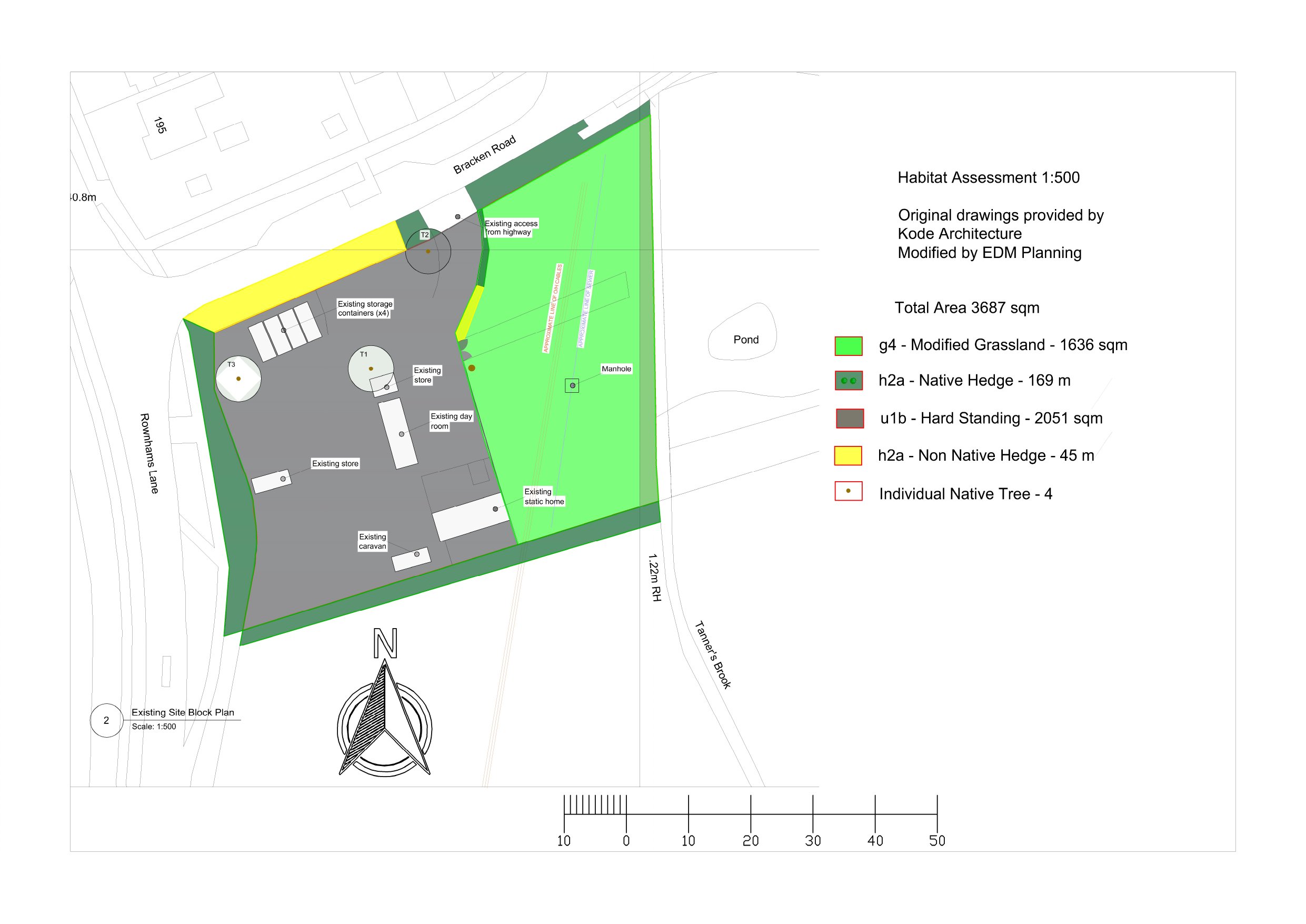Click the non native hedge yellow swatch
1306x924 pixels.
(848, 456)
